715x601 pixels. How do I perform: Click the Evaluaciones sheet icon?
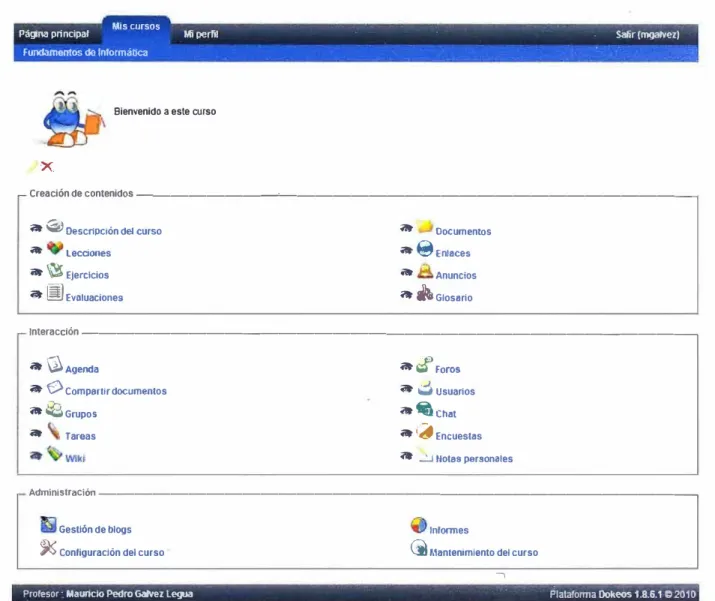(x=55, y=292)
